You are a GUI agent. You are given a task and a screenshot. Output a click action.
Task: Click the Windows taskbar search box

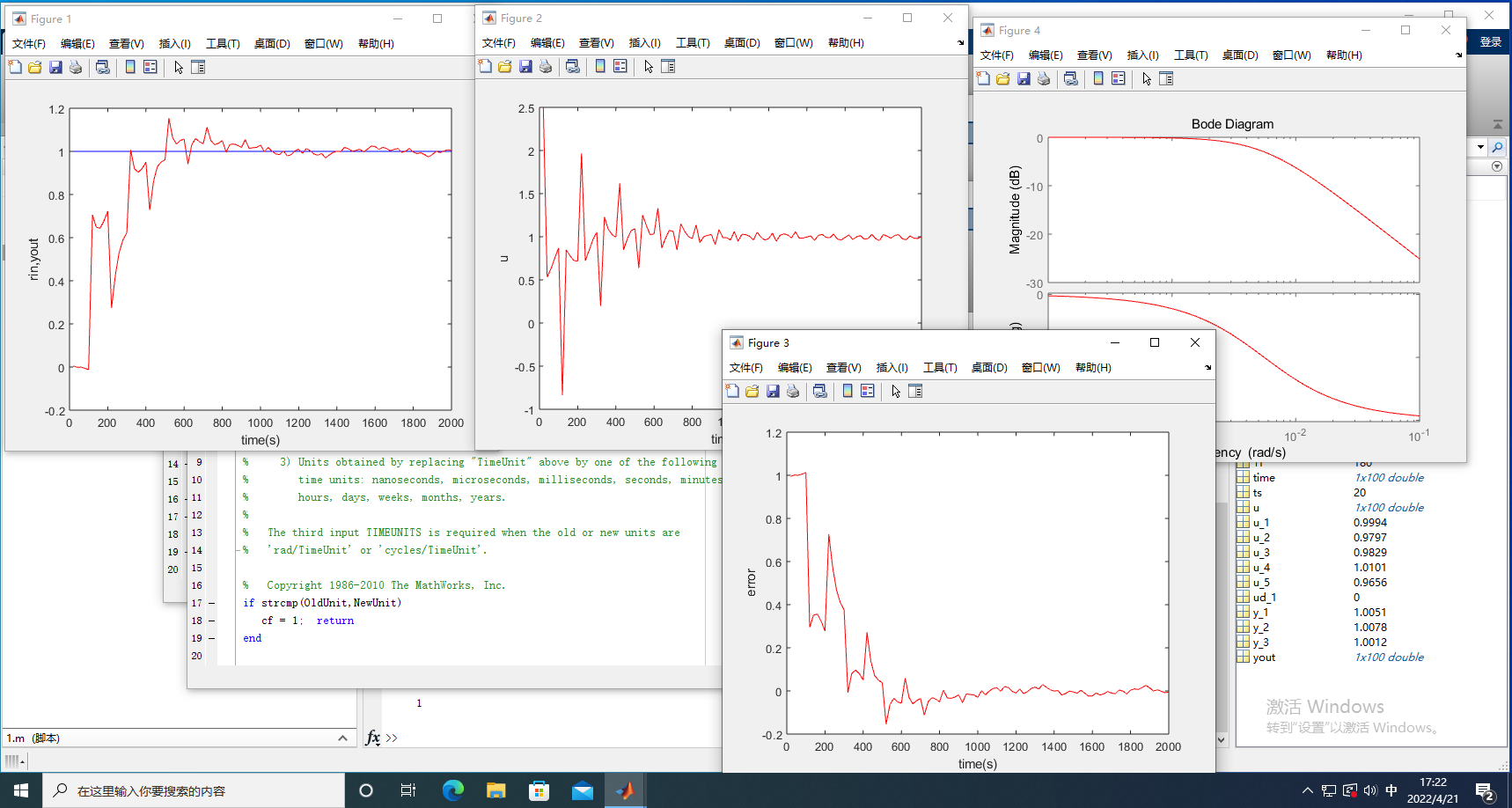[x=194, y=790]
